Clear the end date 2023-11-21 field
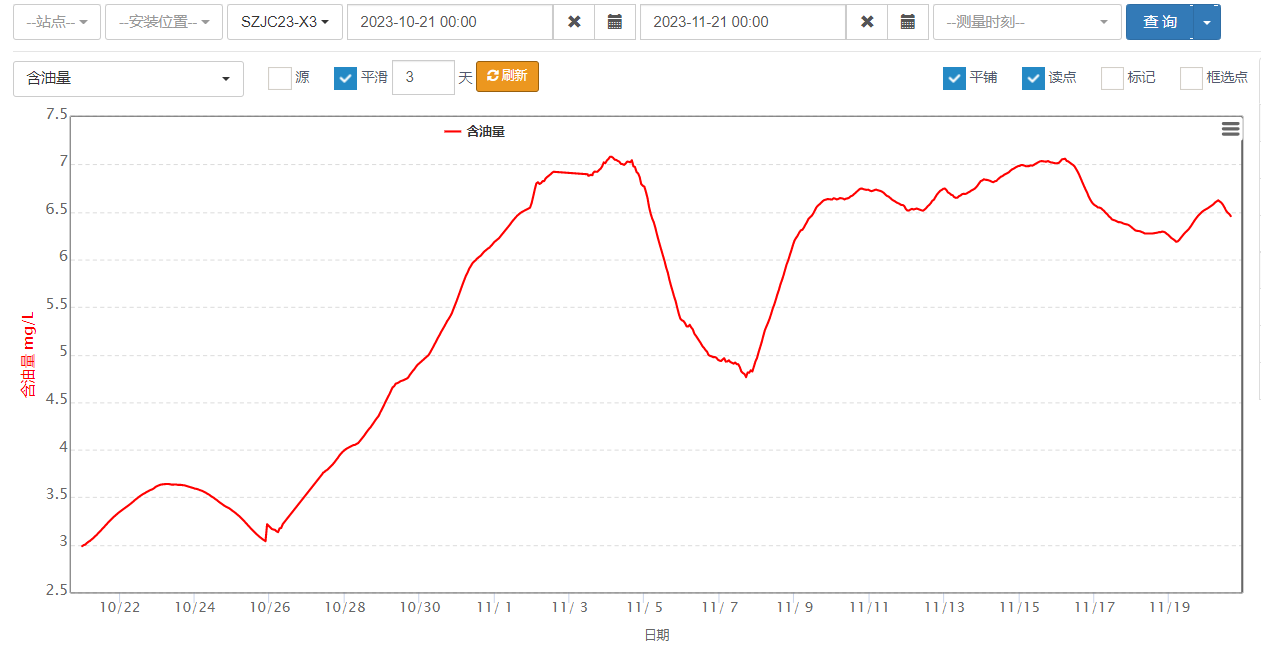 click(867, 22)
